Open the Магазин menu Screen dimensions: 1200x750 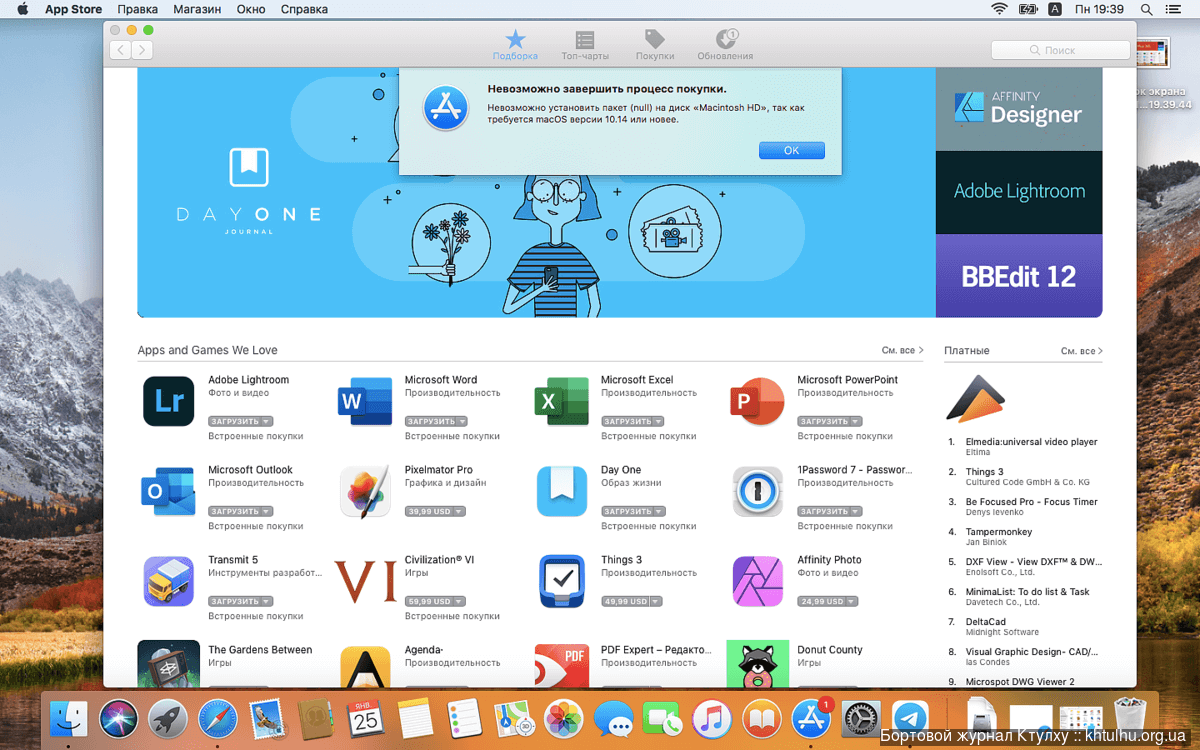(x=197, y=9)
